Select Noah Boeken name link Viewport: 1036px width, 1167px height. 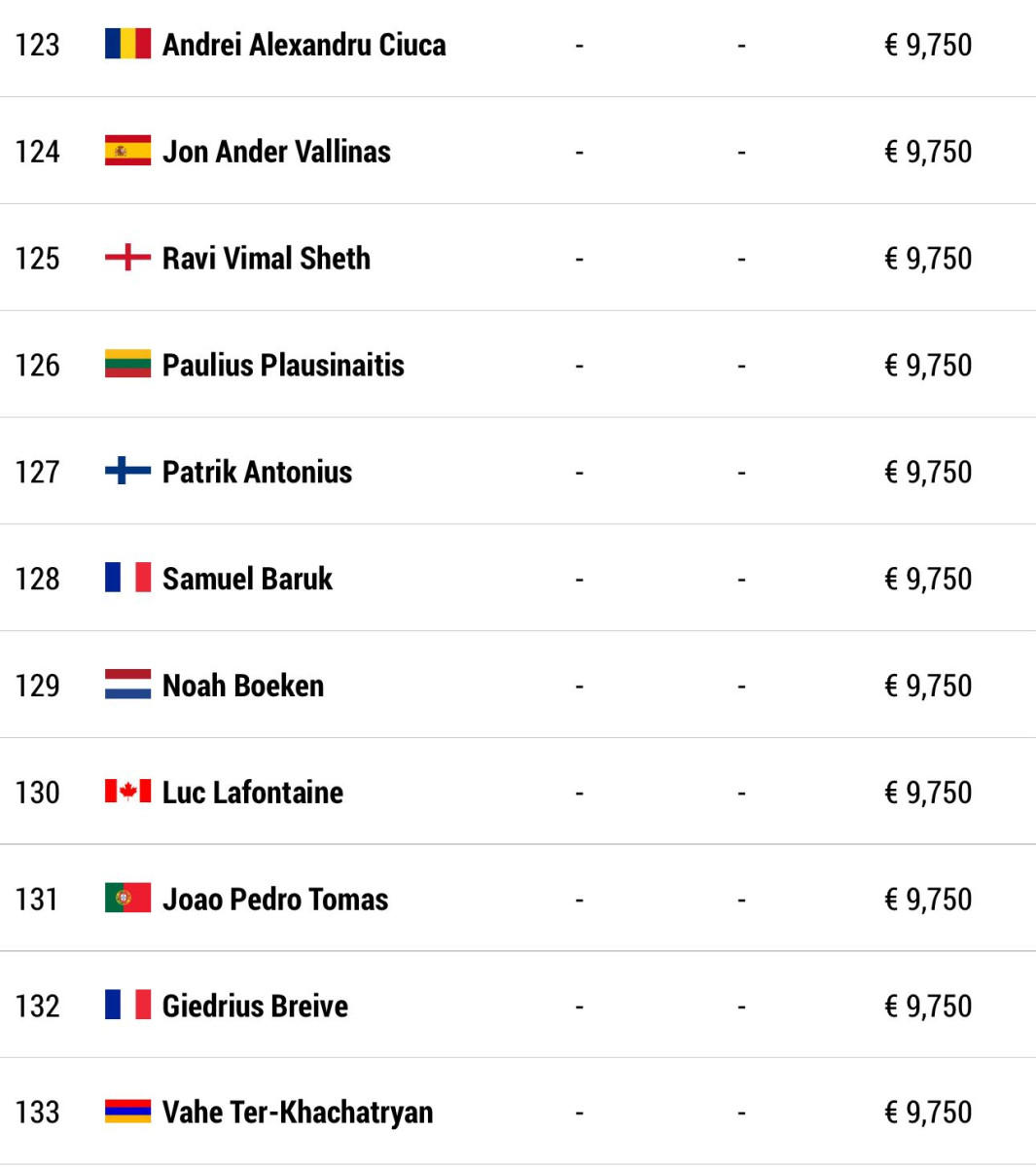point(243,686)
